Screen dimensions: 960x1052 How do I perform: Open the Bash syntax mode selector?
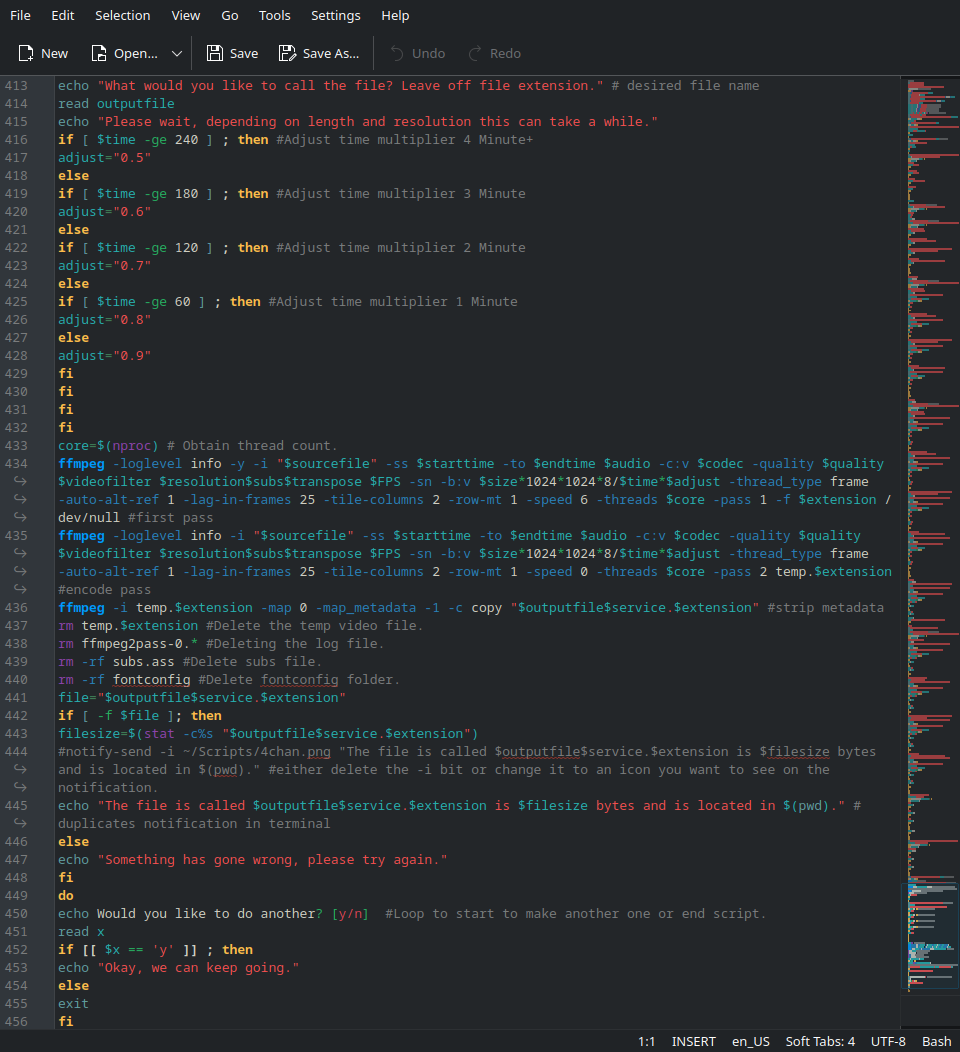(937, 1041)
